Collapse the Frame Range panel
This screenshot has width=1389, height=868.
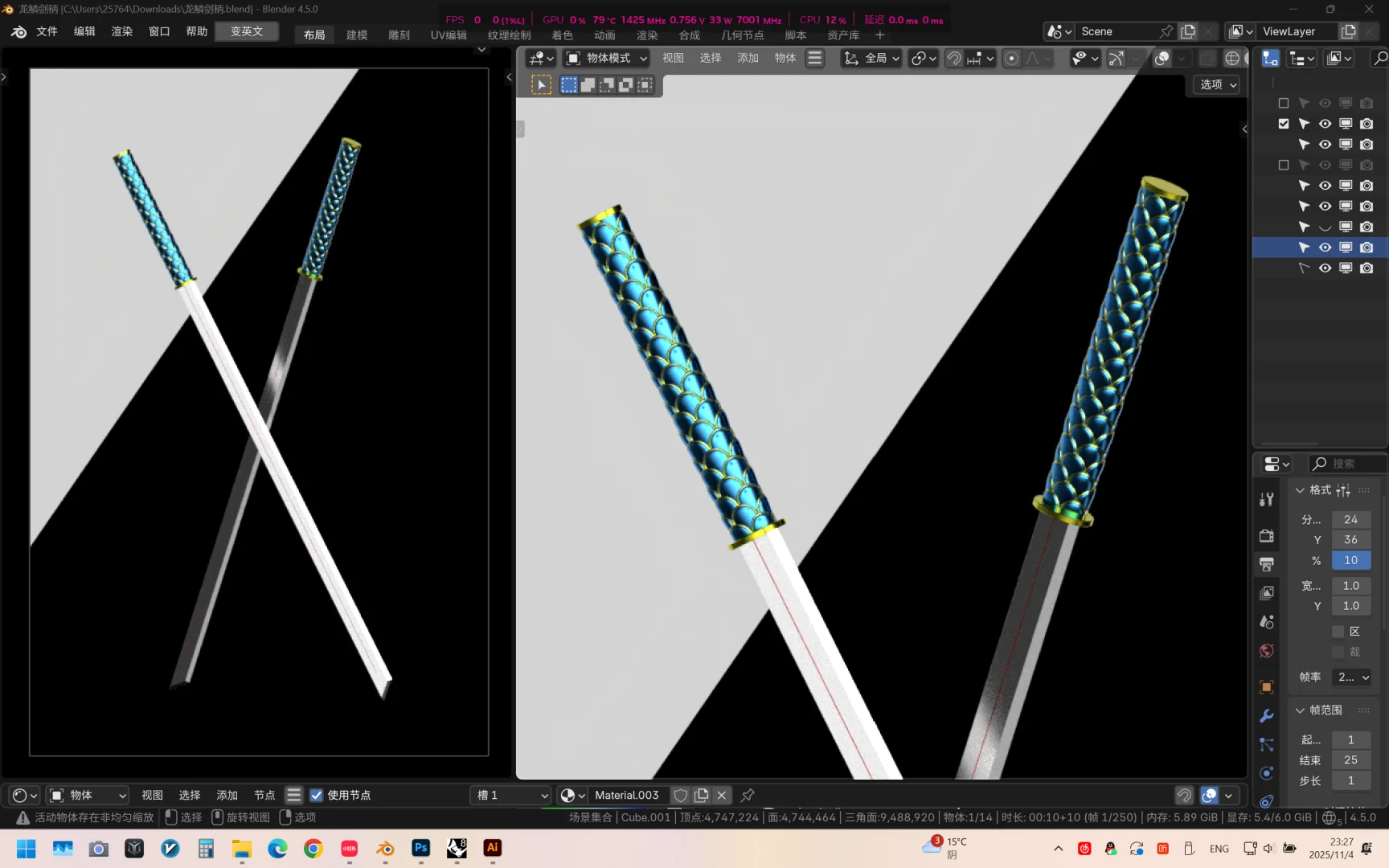point(1300,710)
